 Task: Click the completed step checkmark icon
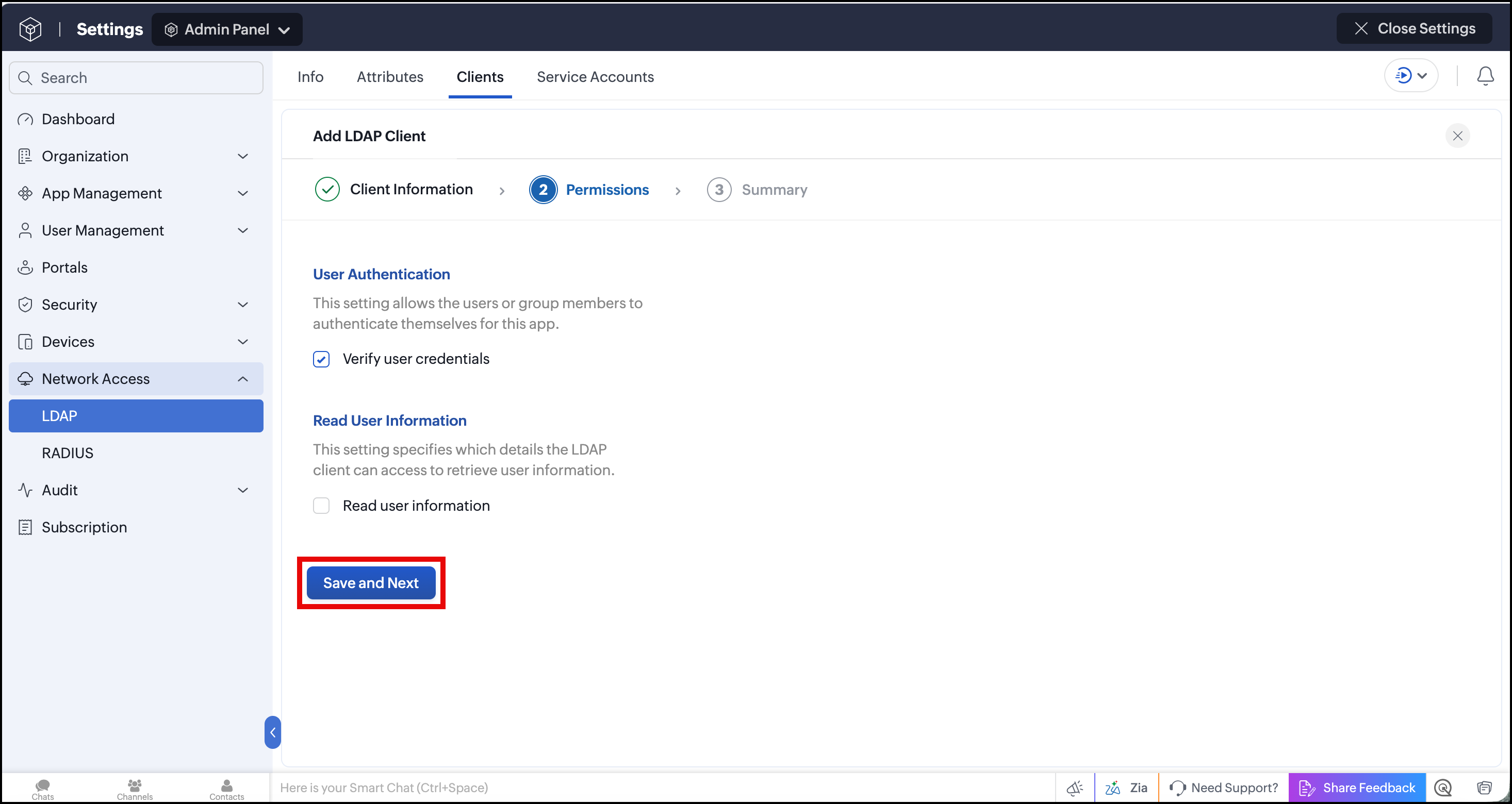coord(327,190)
